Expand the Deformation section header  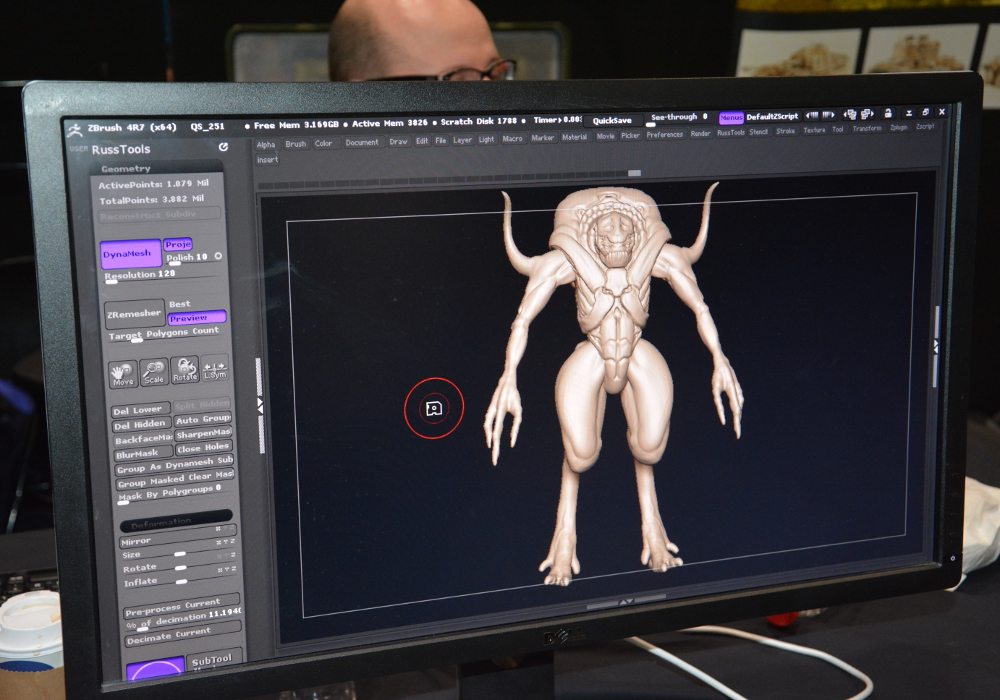pyautogui.click(x=176, y=520)
